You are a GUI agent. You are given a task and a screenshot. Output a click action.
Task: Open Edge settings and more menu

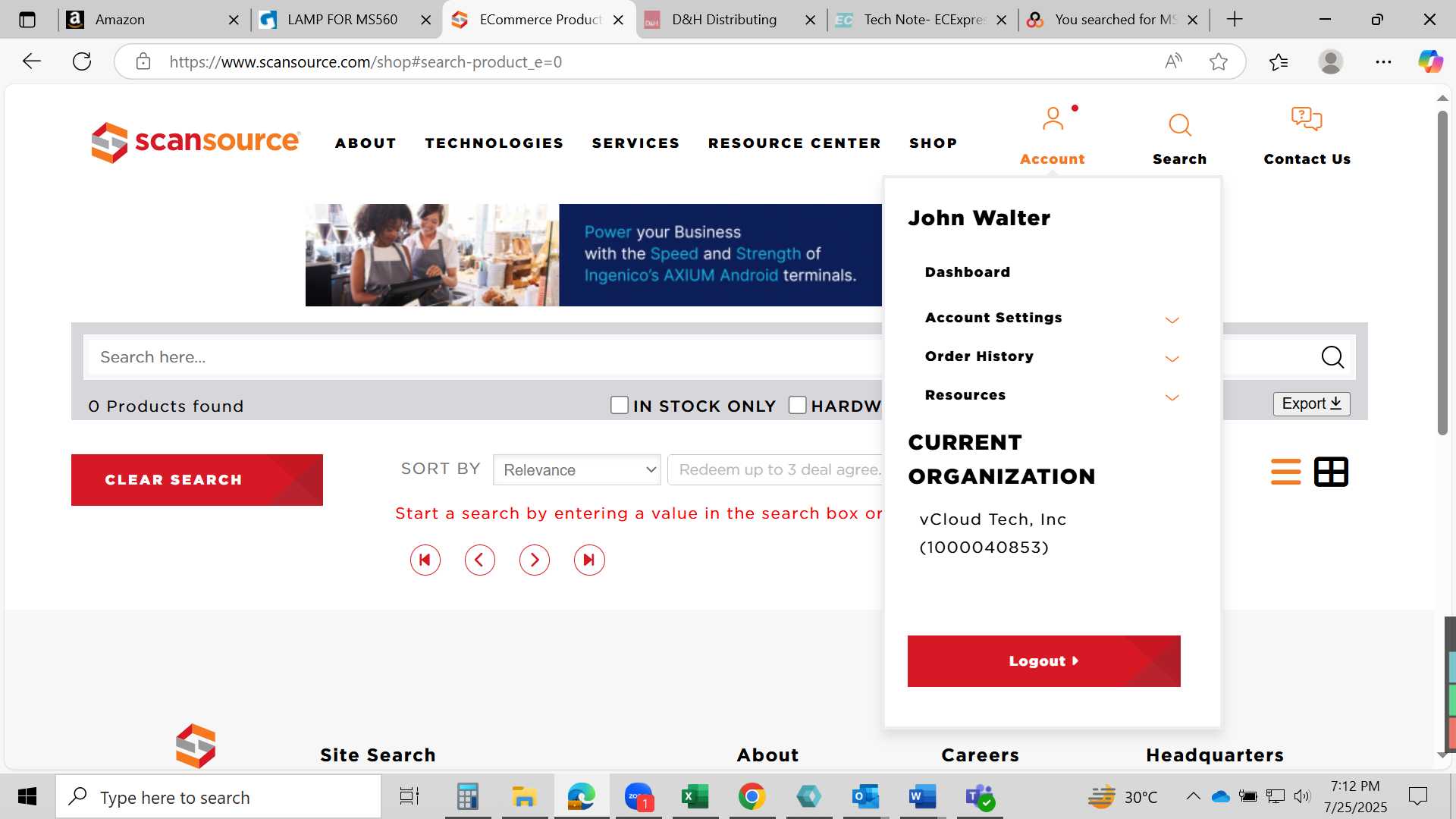coord(1383,61)
